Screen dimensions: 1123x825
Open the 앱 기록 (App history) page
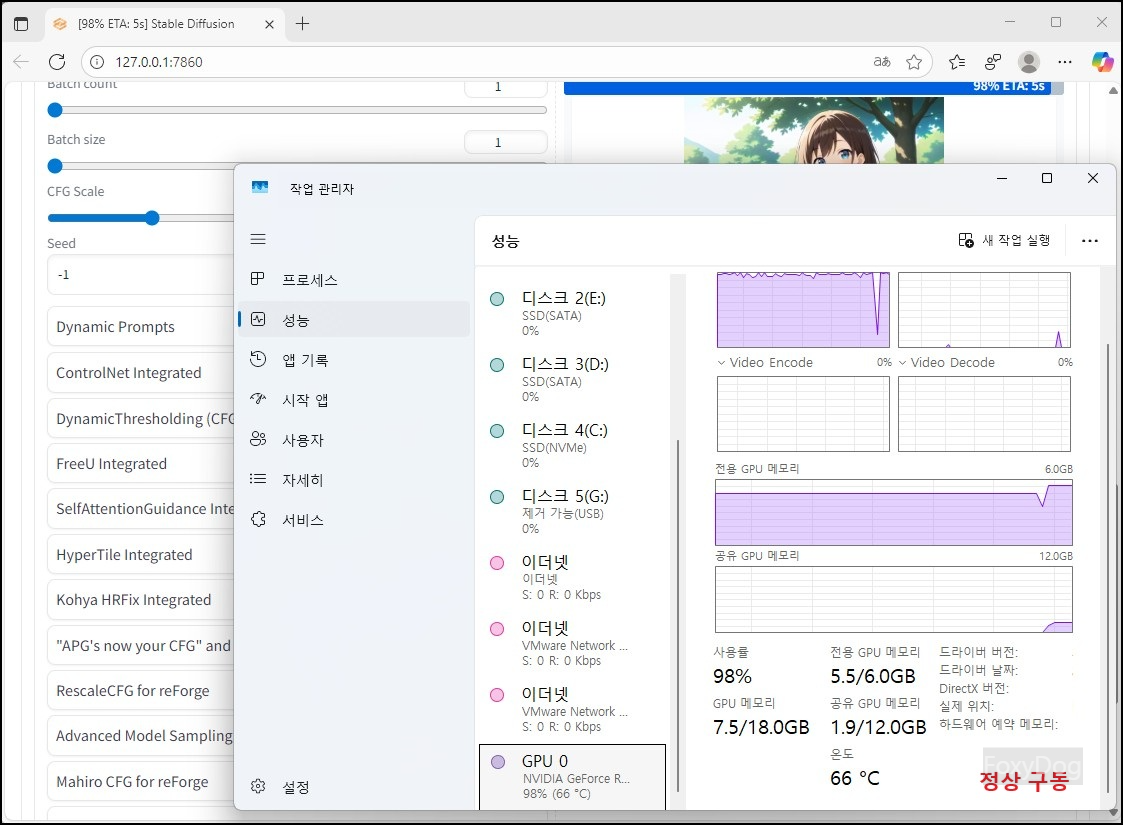pos(355,360)
